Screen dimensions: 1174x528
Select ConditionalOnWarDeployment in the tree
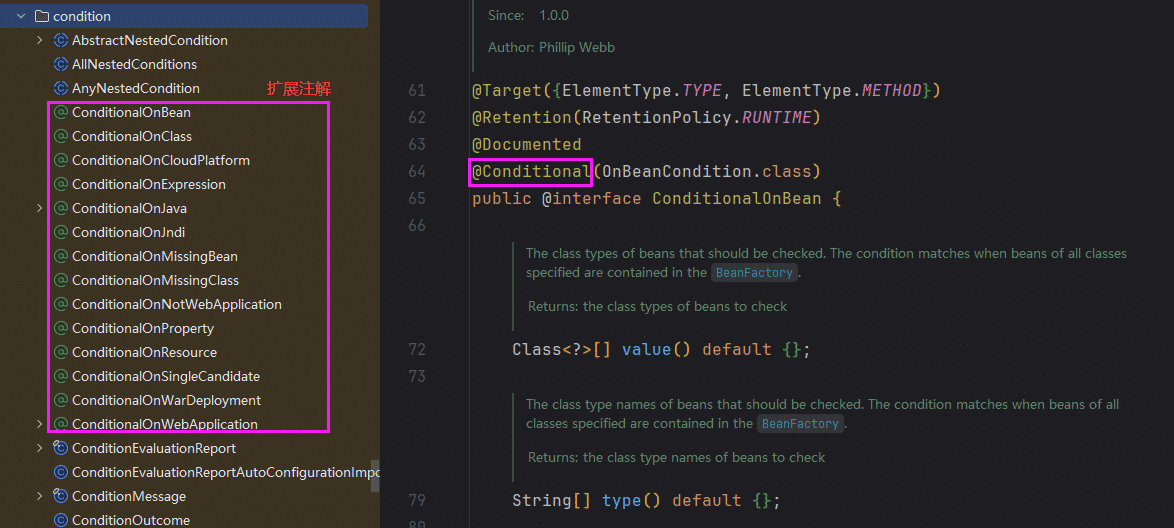pos(166,400)
